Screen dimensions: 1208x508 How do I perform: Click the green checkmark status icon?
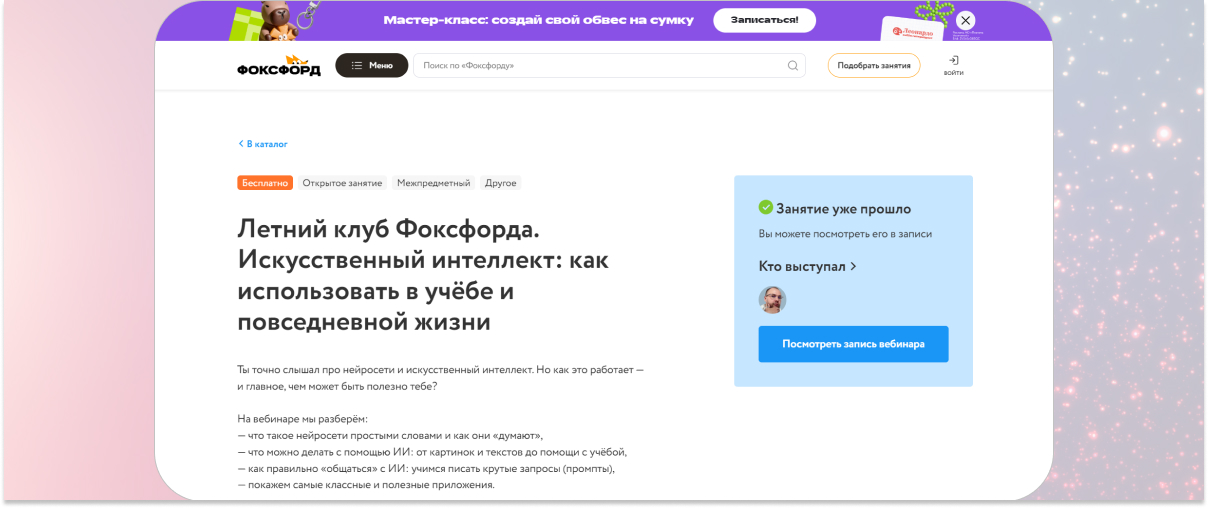coord(766,208)
